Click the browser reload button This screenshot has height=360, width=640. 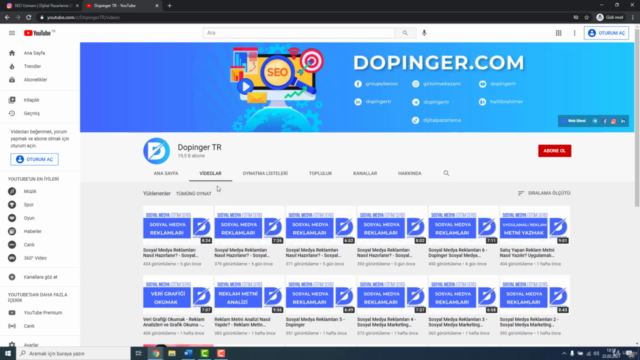[29, 18]
